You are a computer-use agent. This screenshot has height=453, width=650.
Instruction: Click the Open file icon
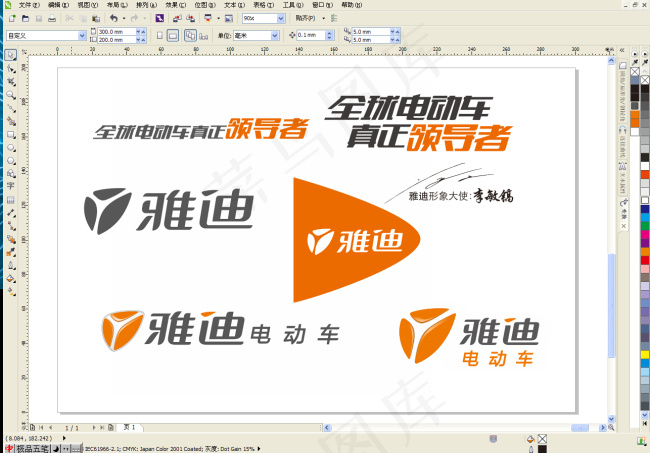pyautogui.click(x=25, y=18)
